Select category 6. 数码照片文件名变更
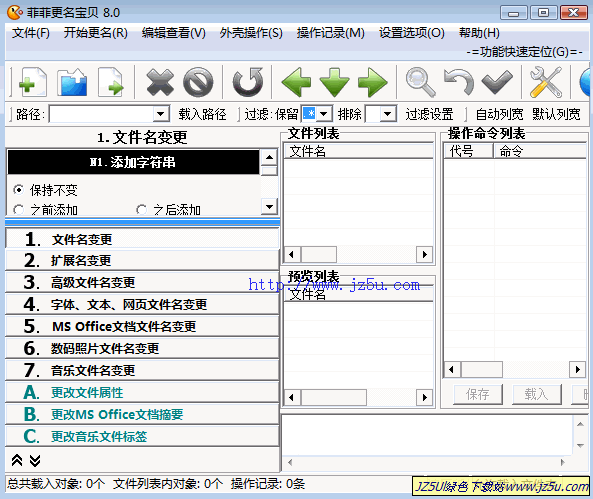Viewport: 593px width, 499px height. pos(142,348)
